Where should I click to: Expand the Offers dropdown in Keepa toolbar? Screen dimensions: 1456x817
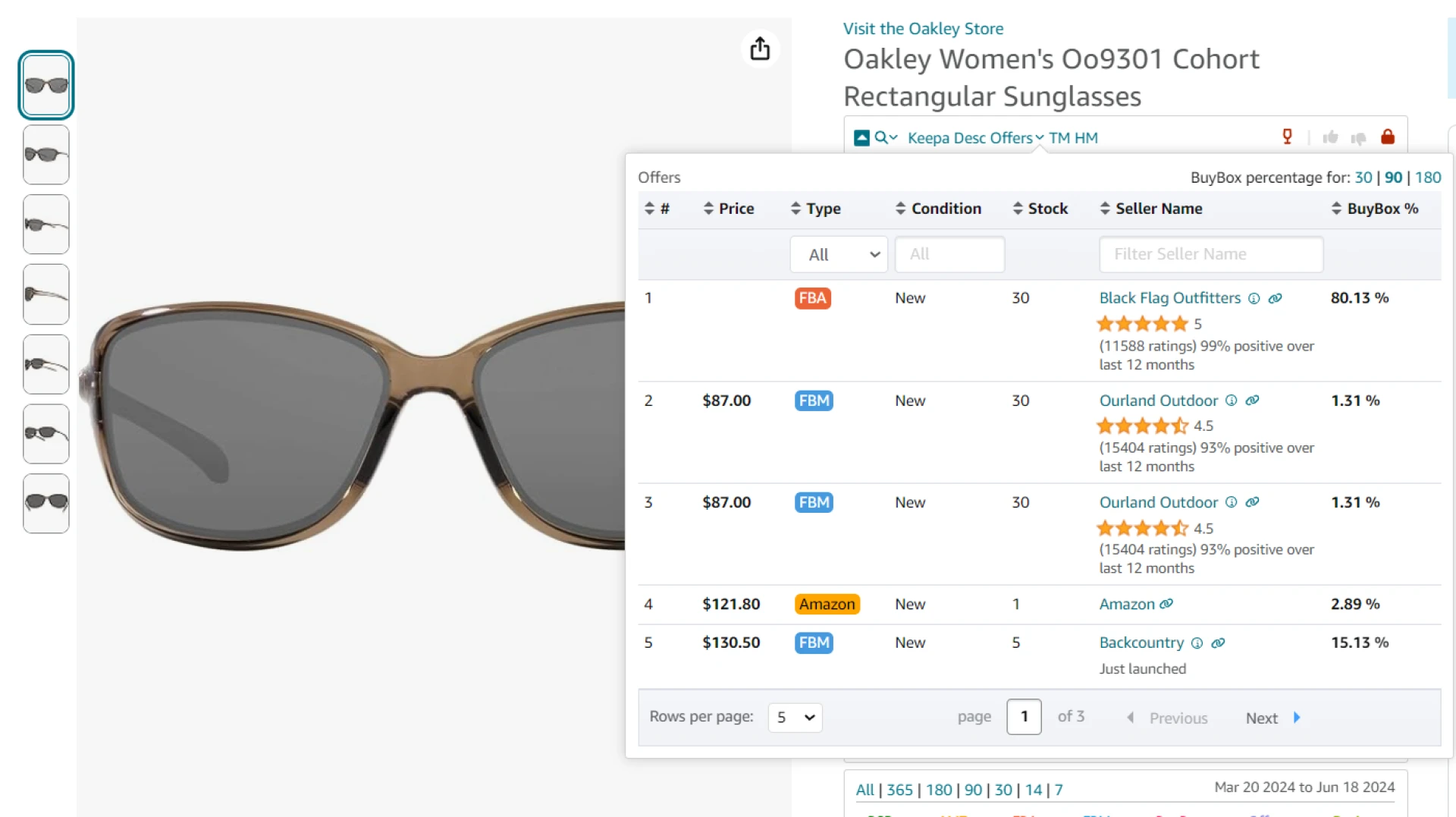pos(1011,137)
